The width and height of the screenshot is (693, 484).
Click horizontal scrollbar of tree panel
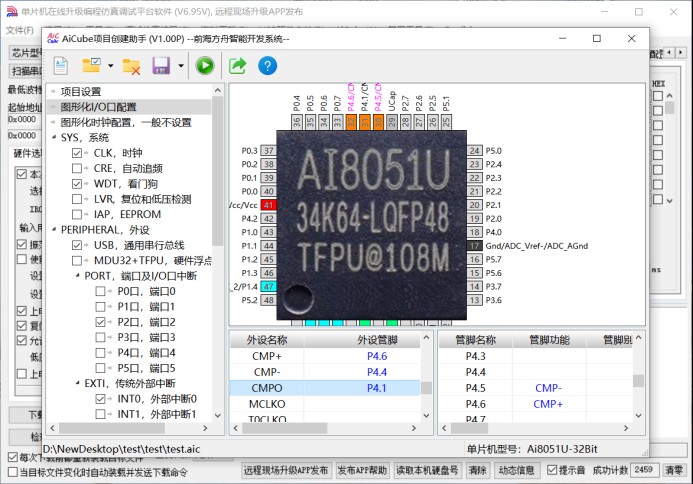[x=112, y=428]
